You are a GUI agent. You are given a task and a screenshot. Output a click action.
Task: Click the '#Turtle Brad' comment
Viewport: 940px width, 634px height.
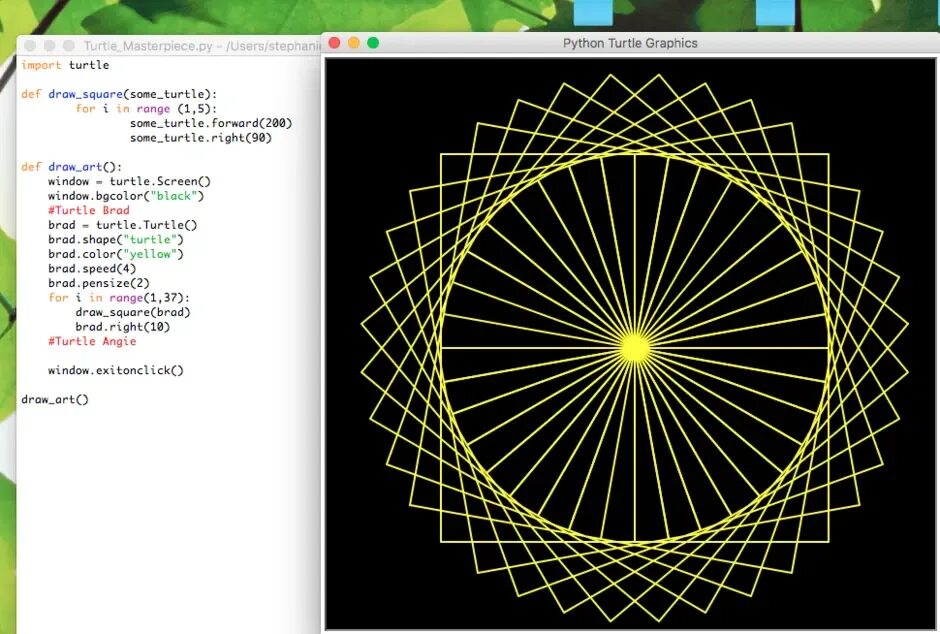click(x=89, y=210)
